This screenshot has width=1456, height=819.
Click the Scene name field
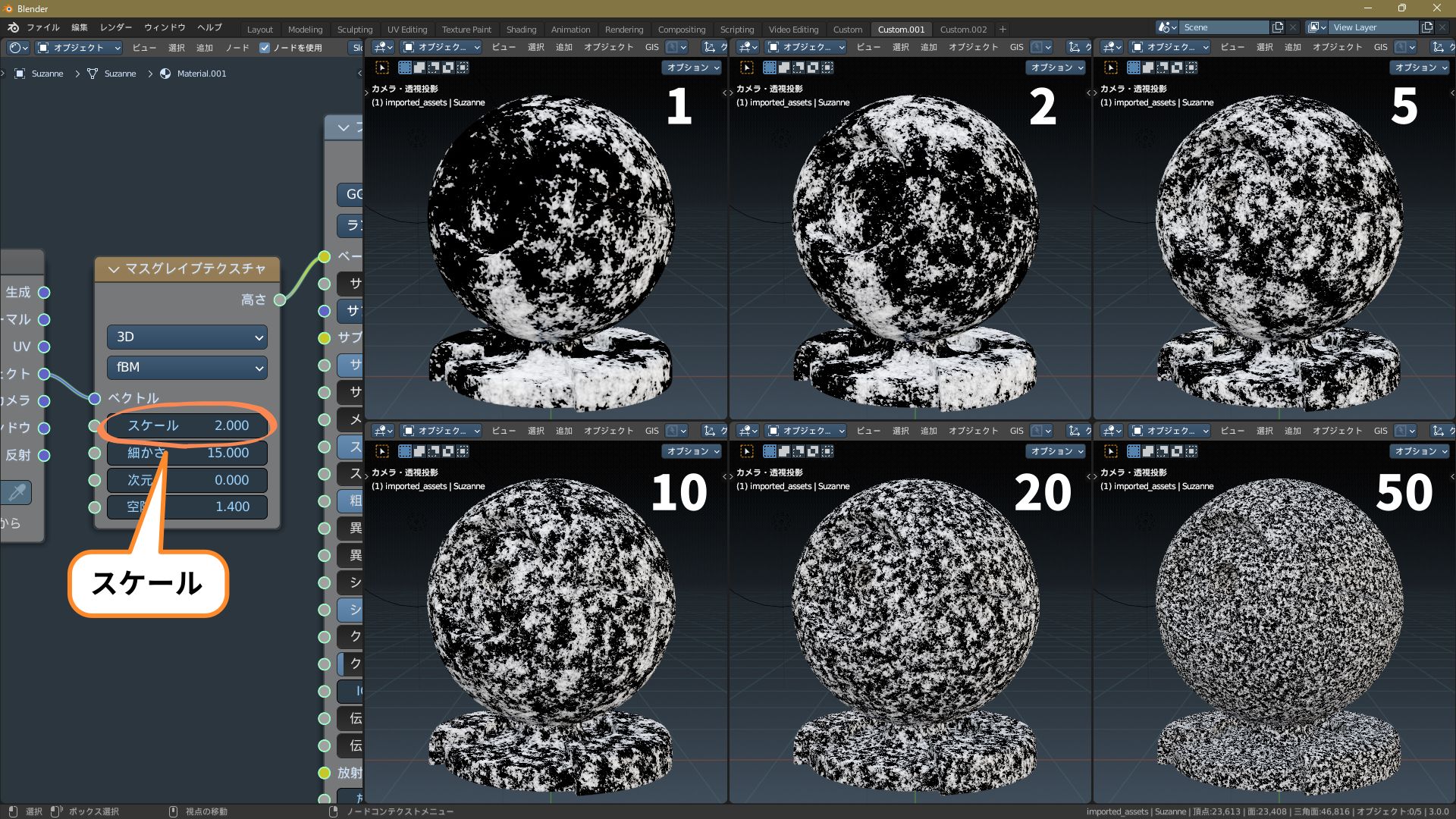(x=1224, y=27)
